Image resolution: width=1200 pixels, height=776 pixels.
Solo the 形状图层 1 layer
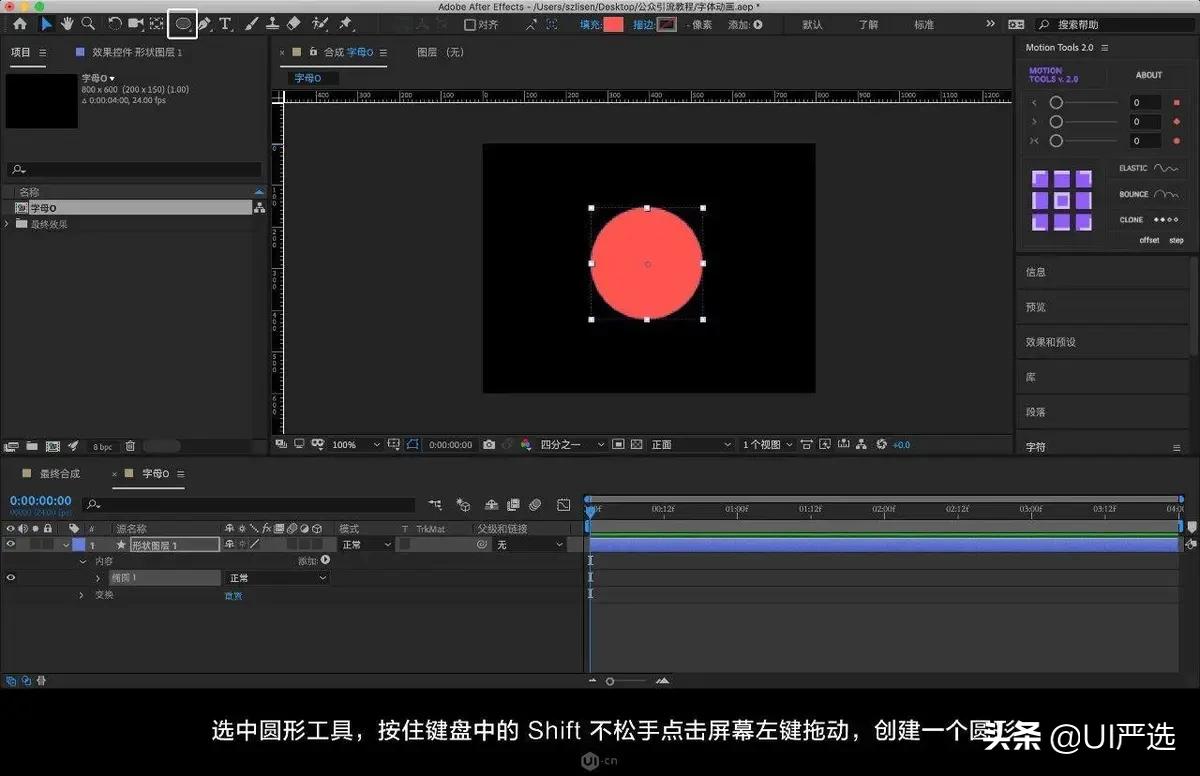pyautogui.click(x=34, y=545)
